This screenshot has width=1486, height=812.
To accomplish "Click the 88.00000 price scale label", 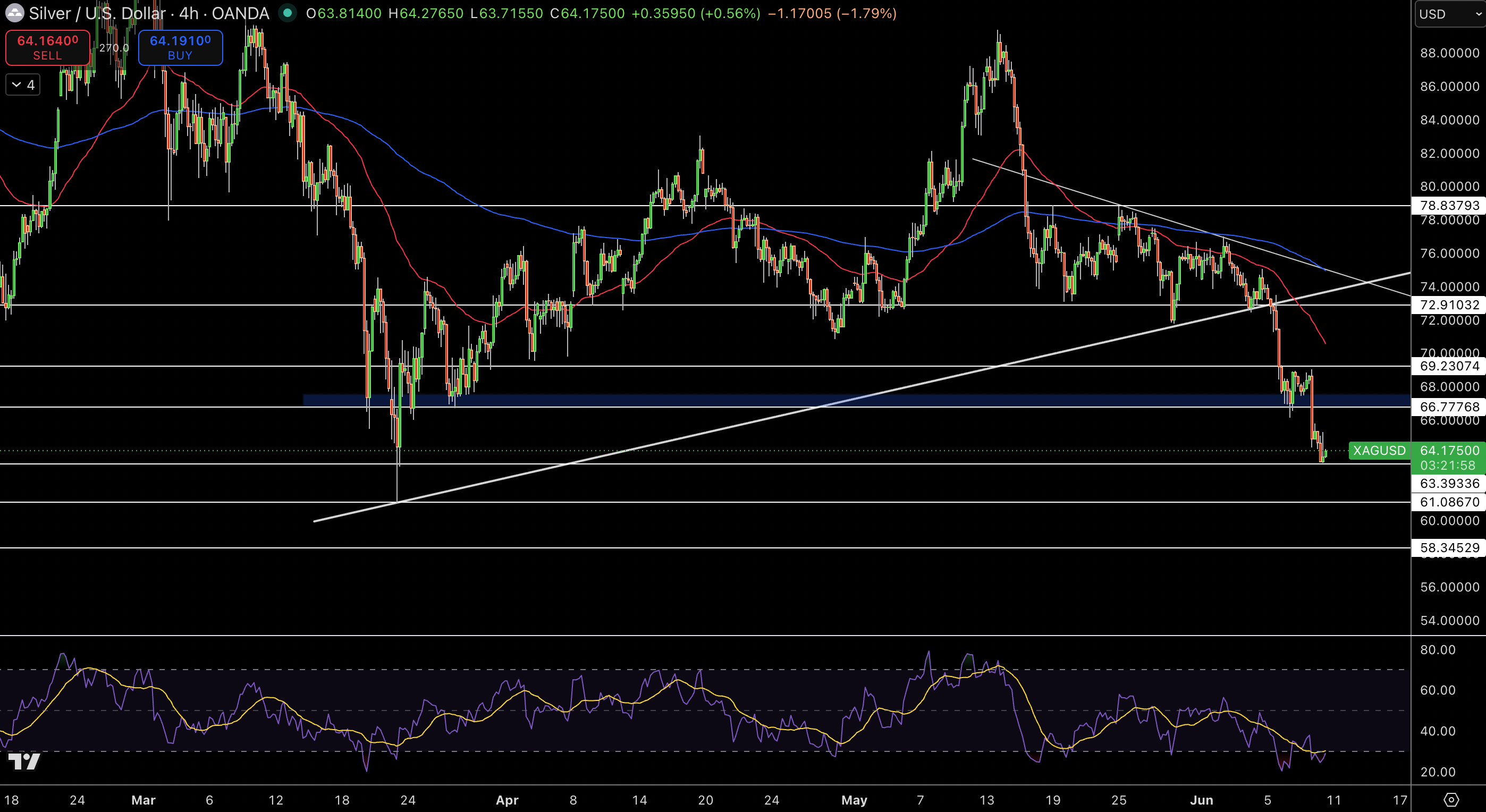I will pos(1449,53).
